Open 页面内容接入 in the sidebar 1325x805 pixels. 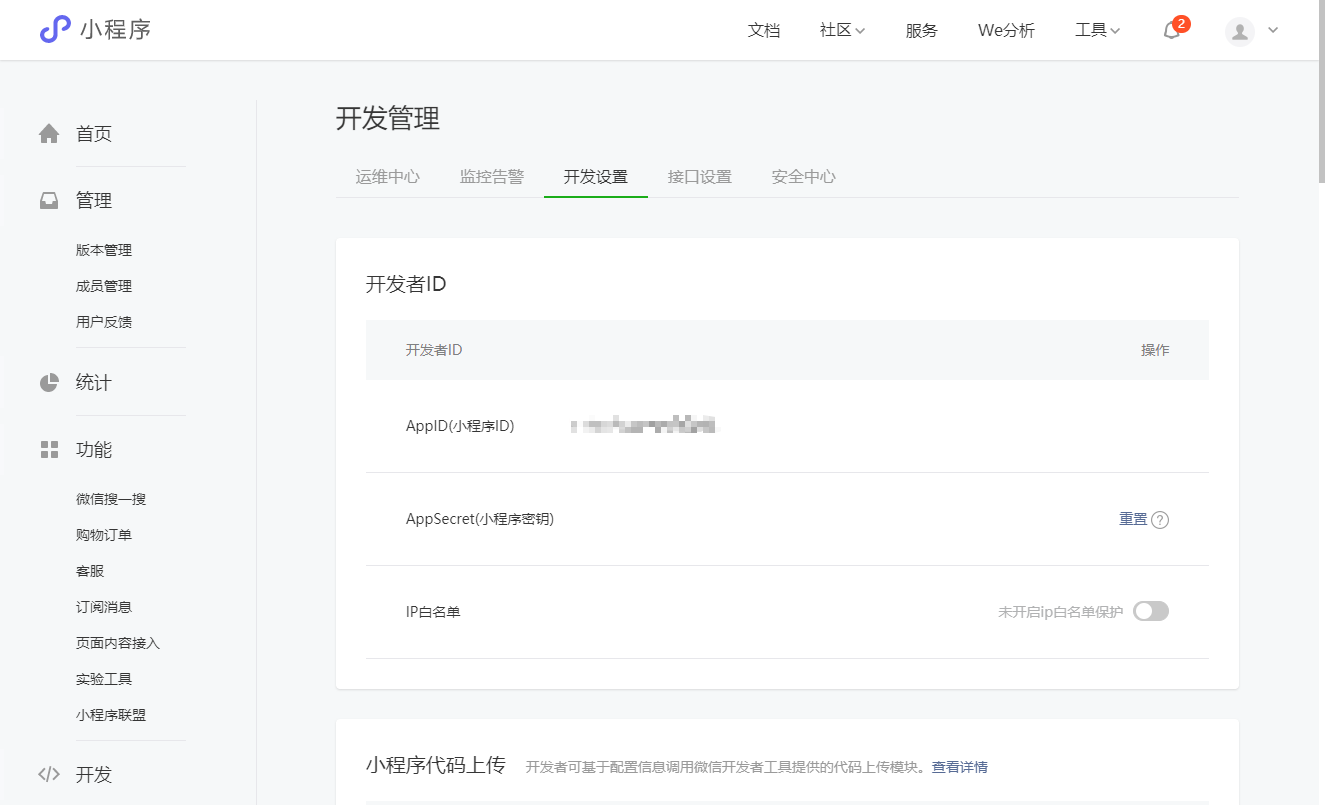coord(118,643)
